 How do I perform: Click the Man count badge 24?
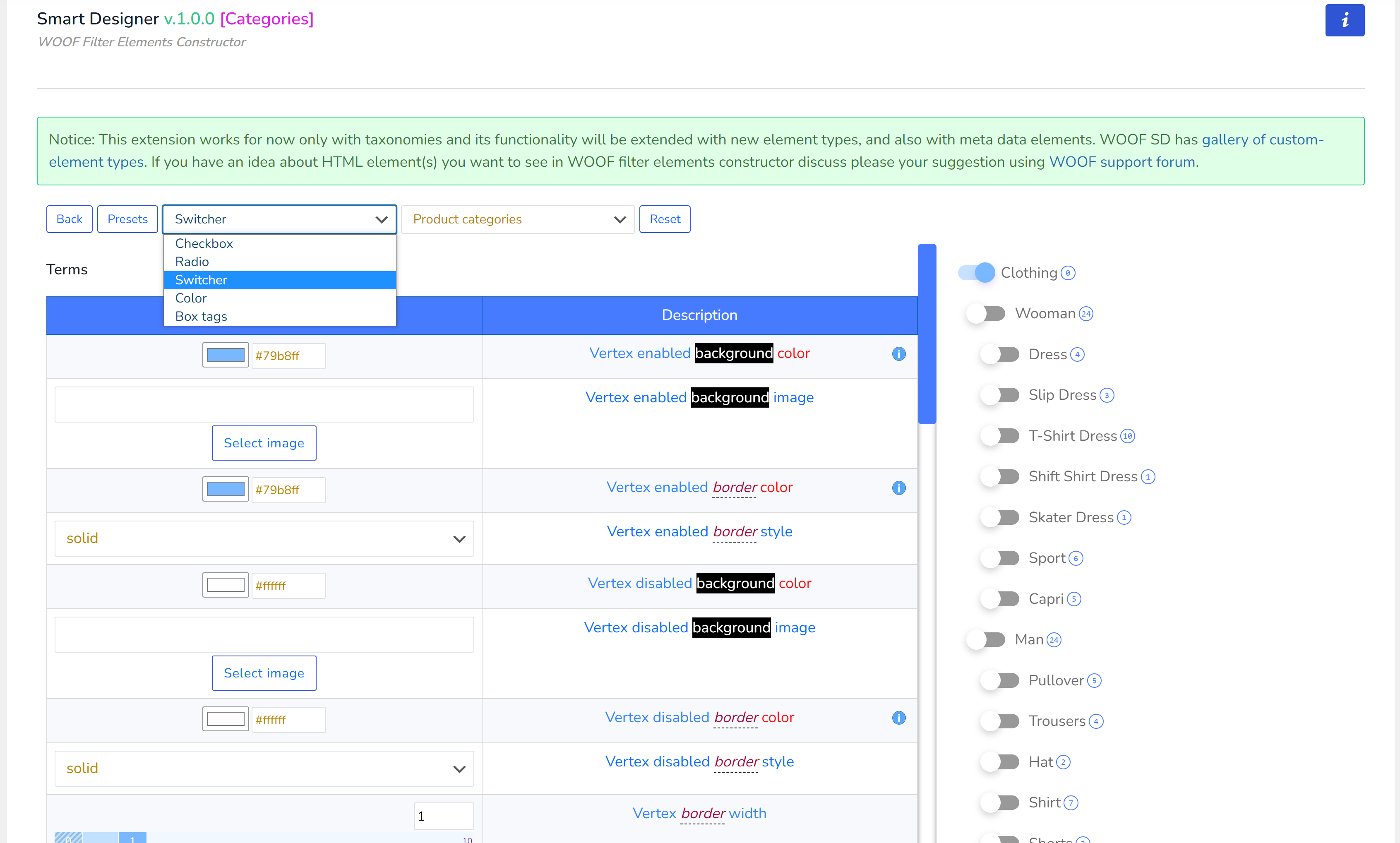coord(1054,640)
